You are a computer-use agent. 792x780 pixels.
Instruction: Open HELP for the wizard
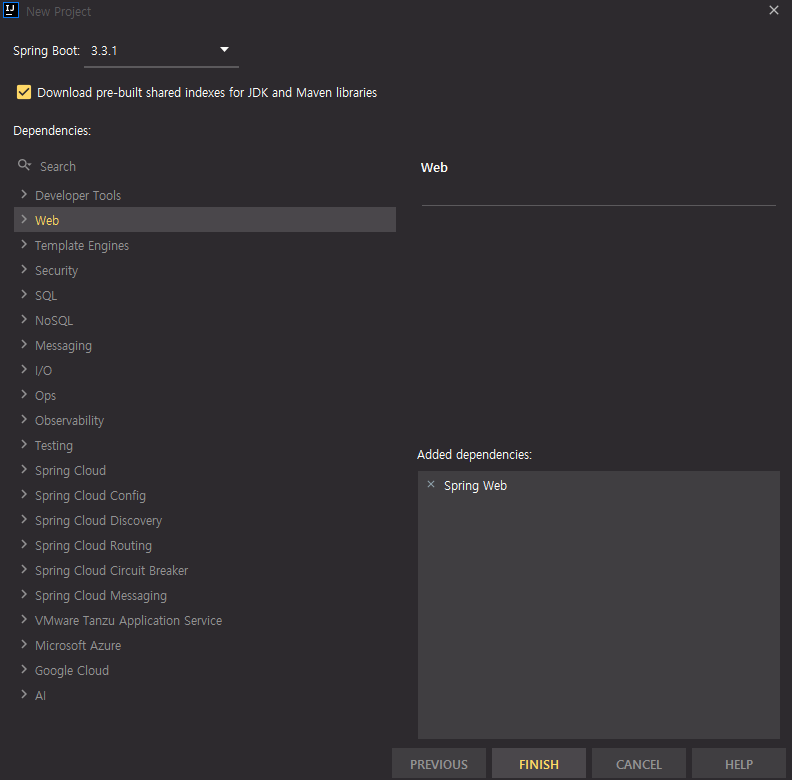pyautogui.click(x=738, y=764)
